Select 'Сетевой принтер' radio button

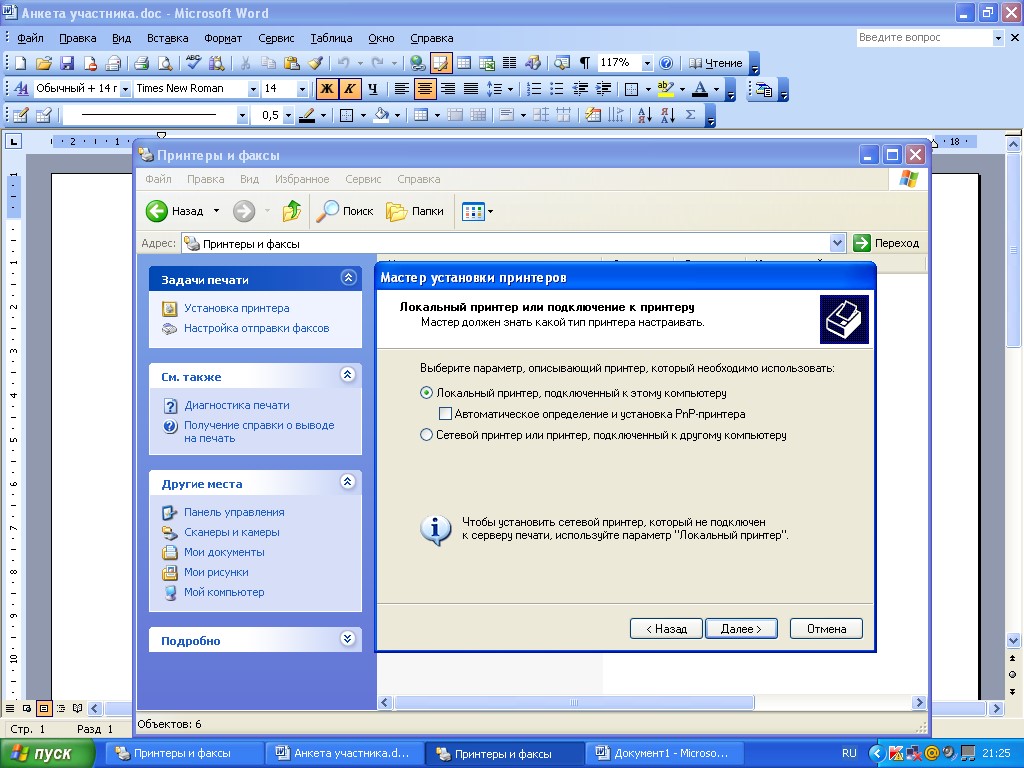click(x=427, y=435)
